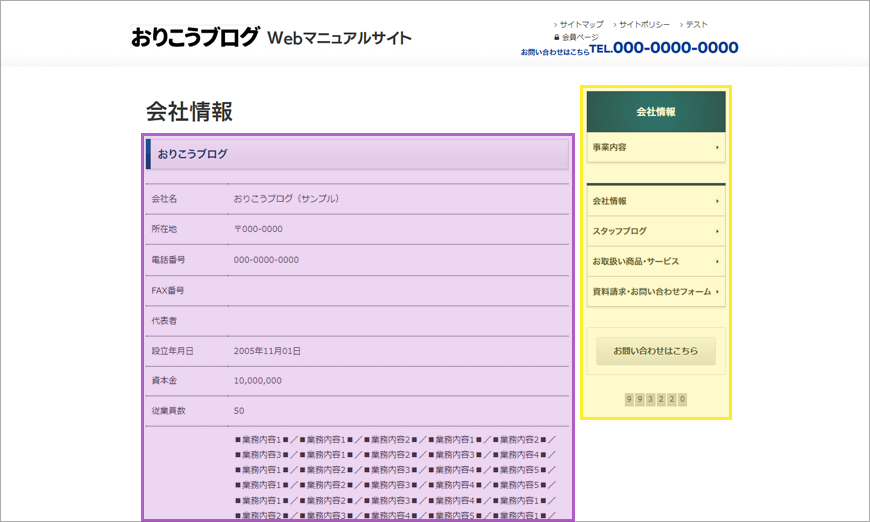Click the lock icon beside 会員ページ
This screenshot has height=522, width=870.
[x=556, y=37]
